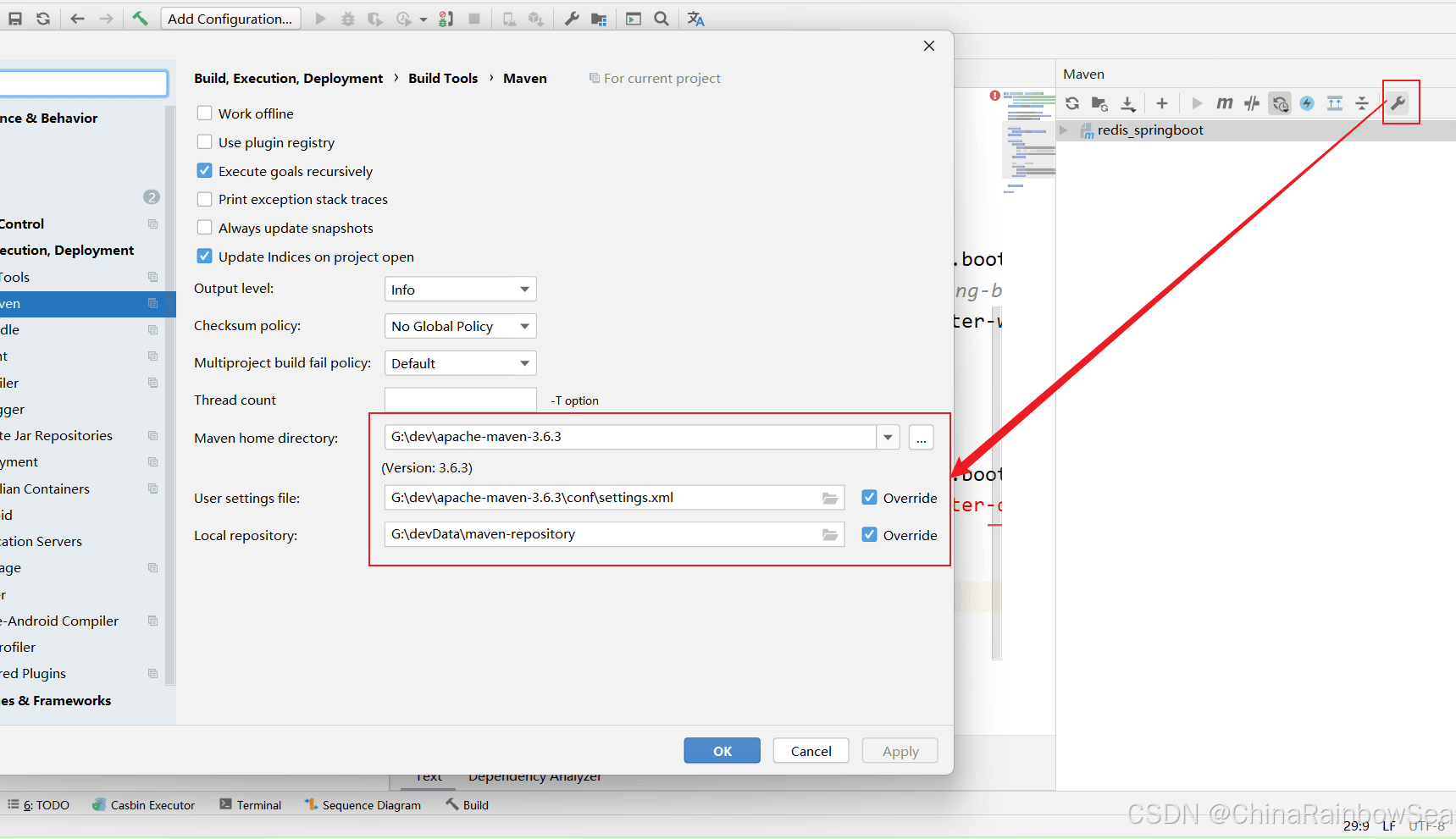
Task: Click the Run Anything icon in the main toolbar
Action: 634,19
